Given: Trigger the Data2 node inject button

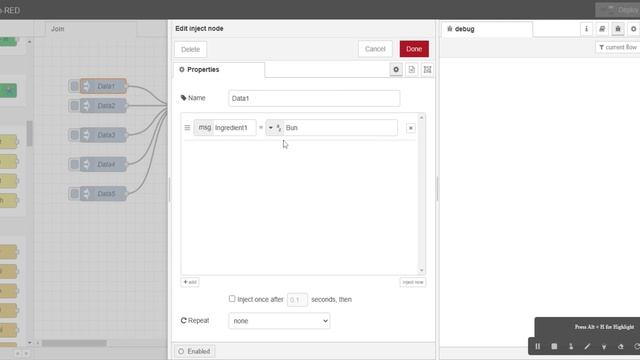Looking at the screenshot, I should [x=74, y=106].
